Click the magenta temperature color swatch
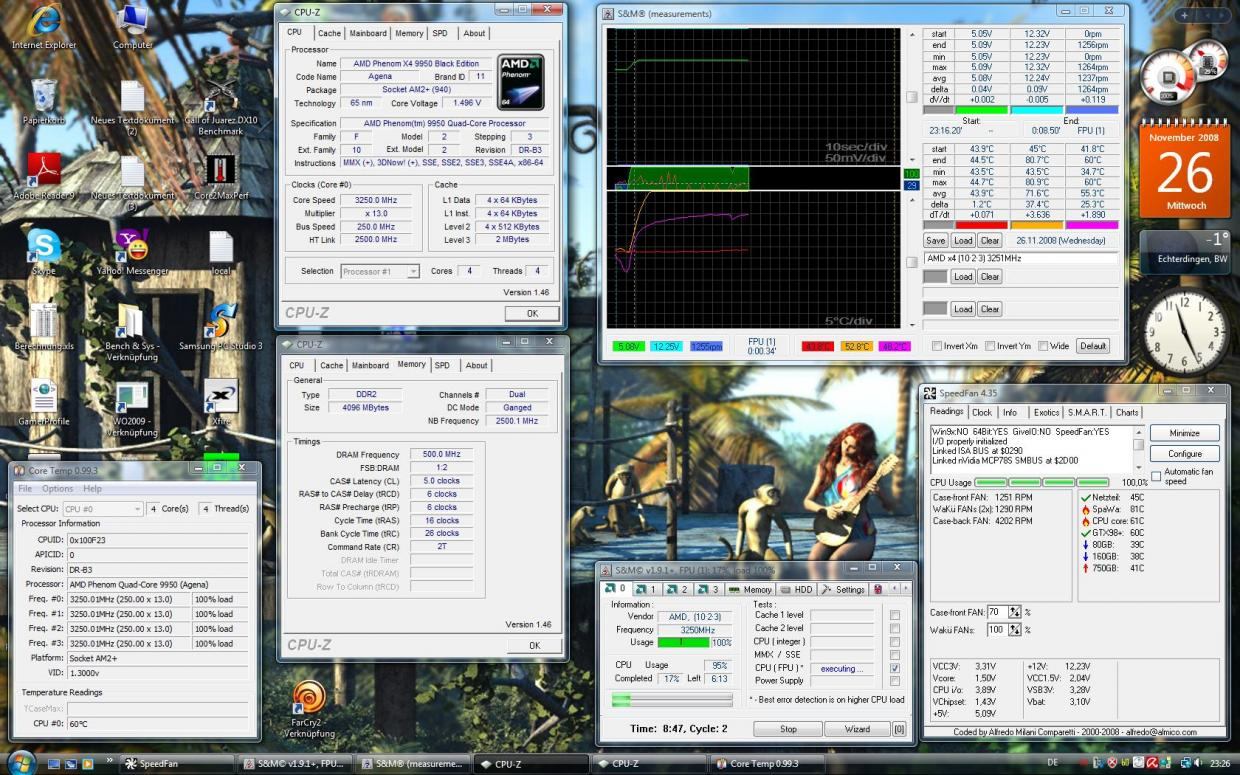Image resolution: width=1240 pixels, height=775 pixels. tap(1092, 225)
